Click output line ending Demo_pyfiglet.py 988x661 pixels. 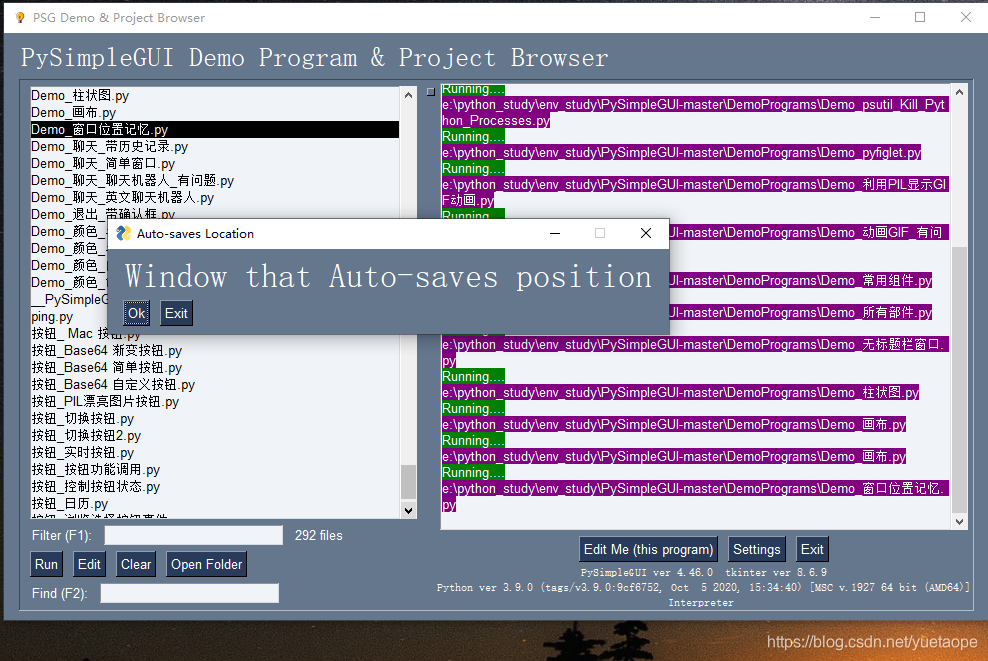click(681, 152)
